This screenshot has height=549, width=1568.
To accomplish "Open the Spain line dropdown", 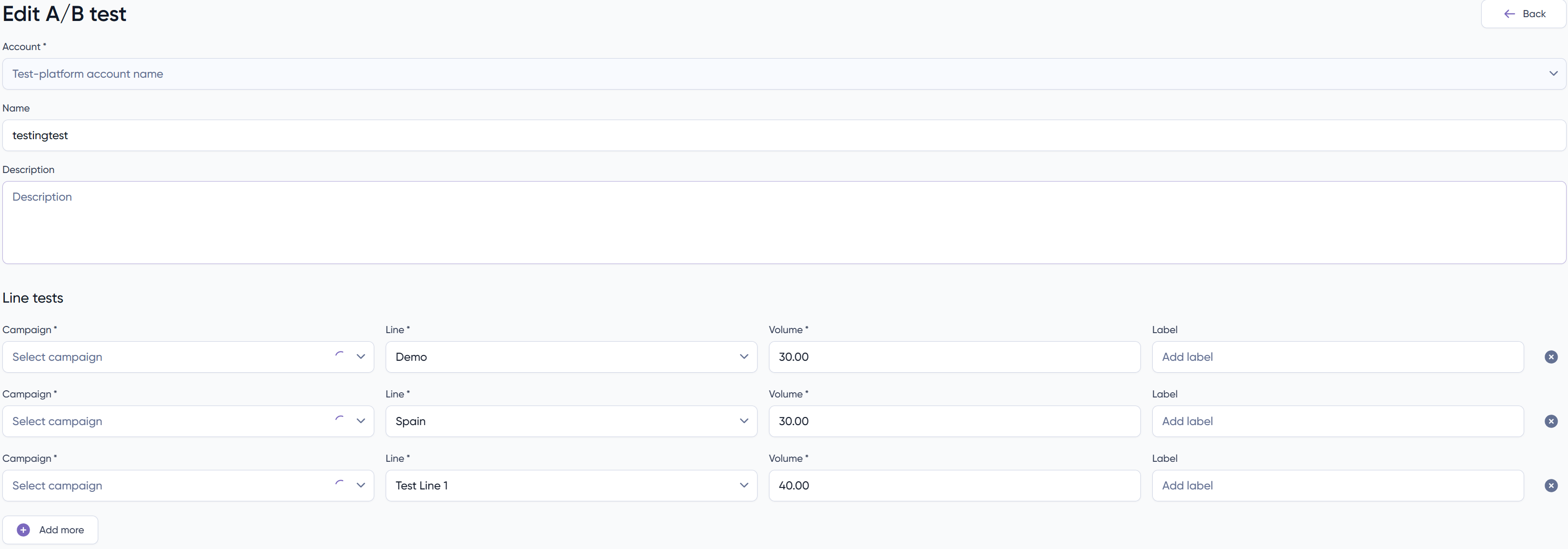I will pos(570,421).
